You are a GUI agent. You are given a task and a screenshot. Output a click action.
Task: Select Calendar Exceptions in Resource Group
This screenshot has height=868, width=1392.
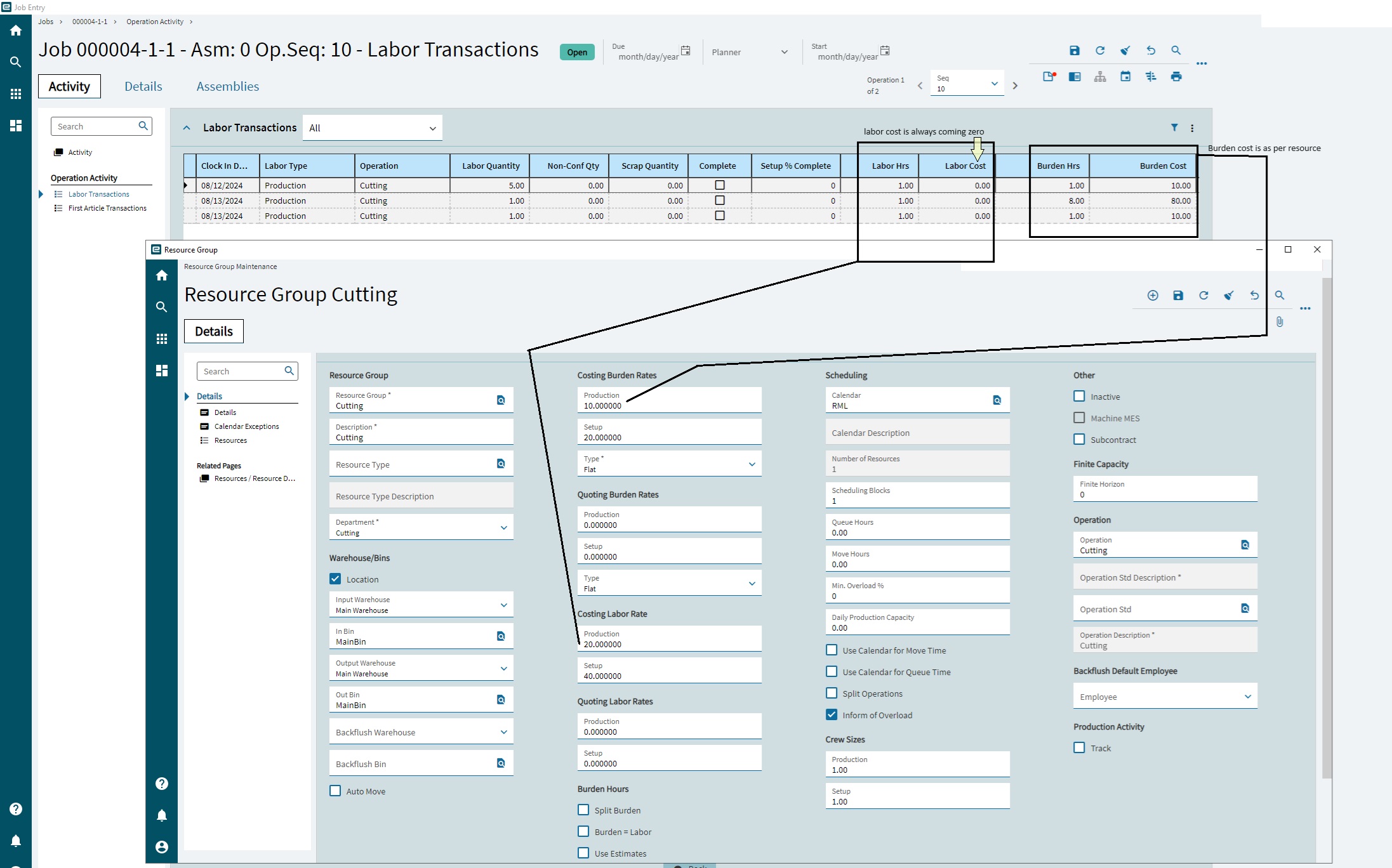click(246, 426)
